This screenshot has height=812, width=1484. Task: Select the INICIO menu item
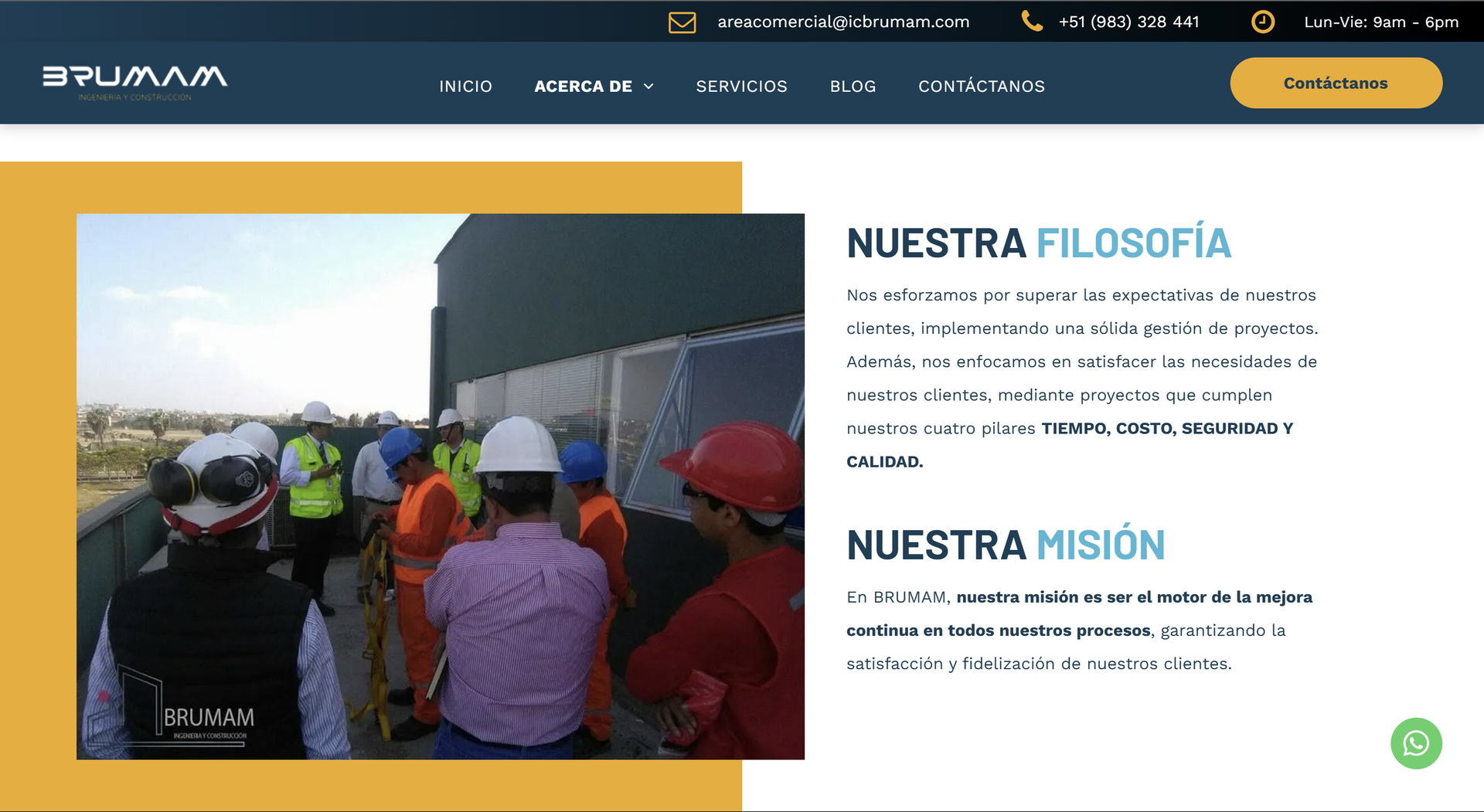(465, 86)
